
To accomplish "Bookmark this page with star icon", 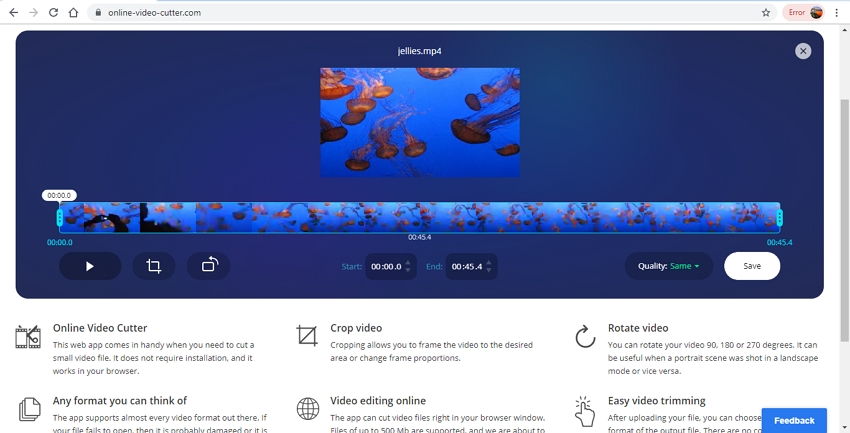I will tap(766, 13).
